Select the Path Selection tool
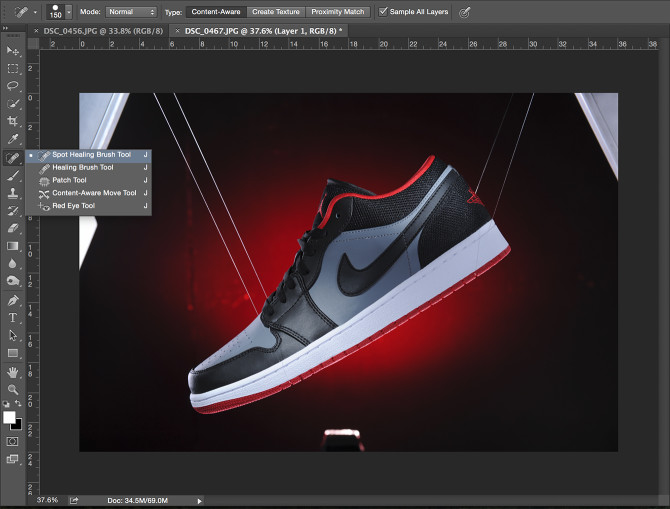670x509 pixels. pyautogui.click(x=13, y=335)
